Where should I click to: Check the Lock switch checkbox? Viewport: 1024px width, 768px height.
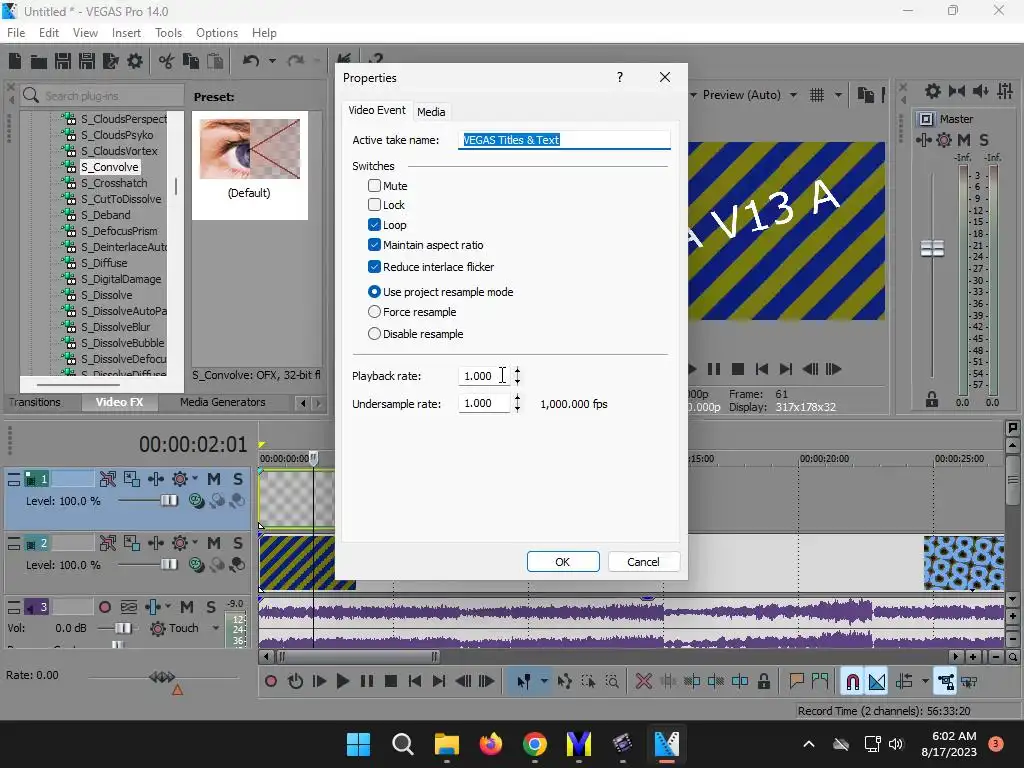(374, 205)
